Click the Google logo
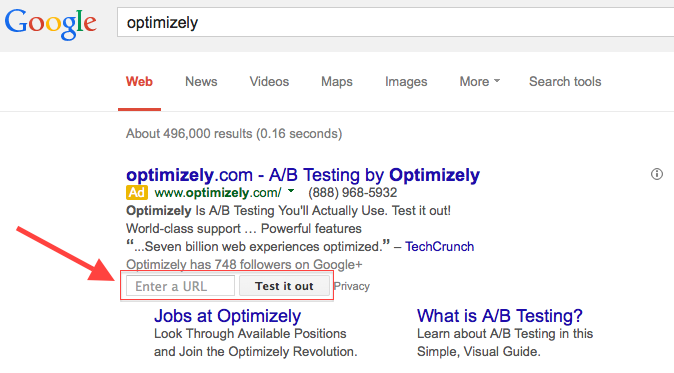 click(x=51, y=24)
